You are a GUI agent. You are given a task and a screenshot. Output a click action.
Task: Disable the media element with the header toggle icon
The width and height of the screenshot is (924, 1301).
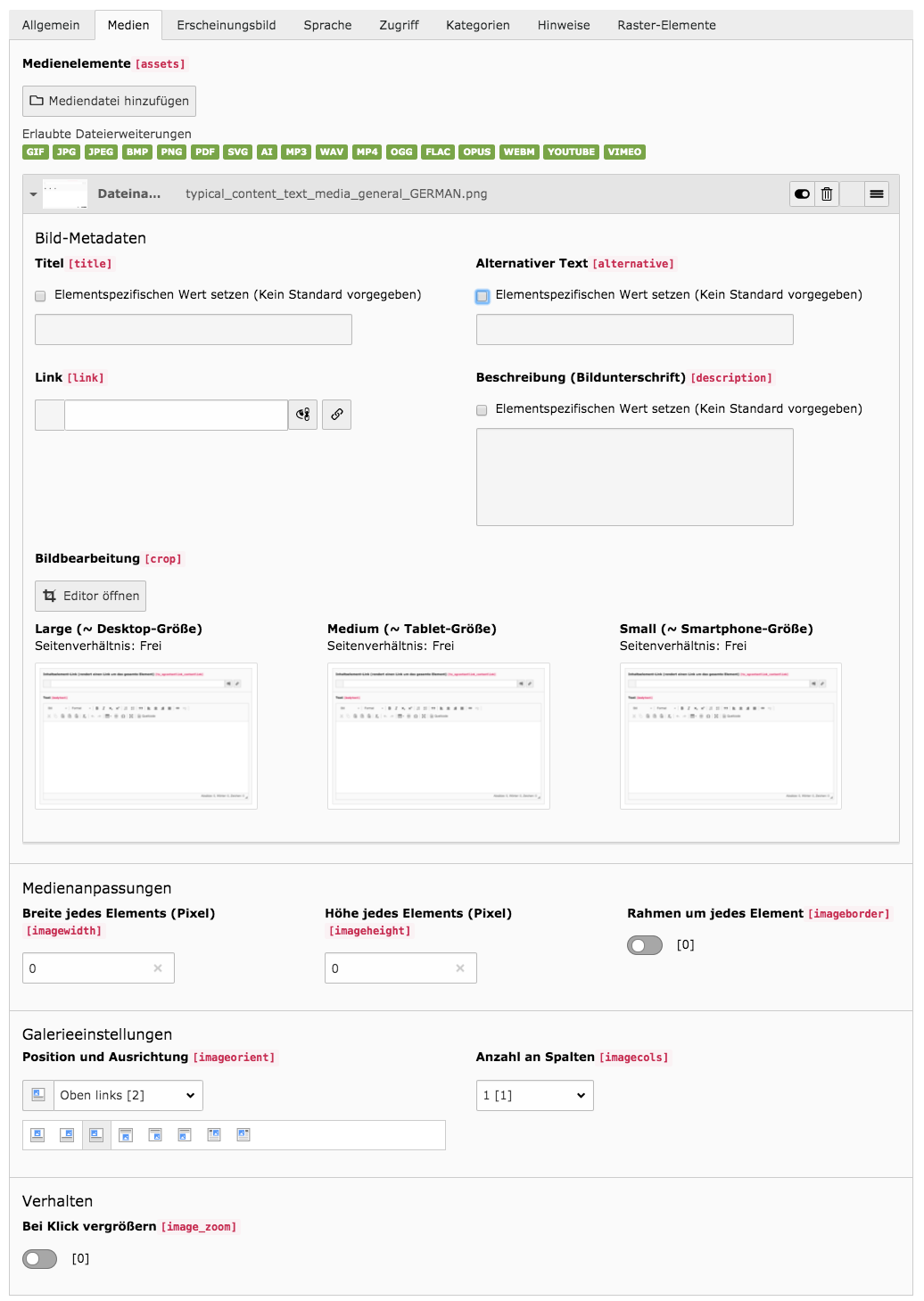[801, 194]
